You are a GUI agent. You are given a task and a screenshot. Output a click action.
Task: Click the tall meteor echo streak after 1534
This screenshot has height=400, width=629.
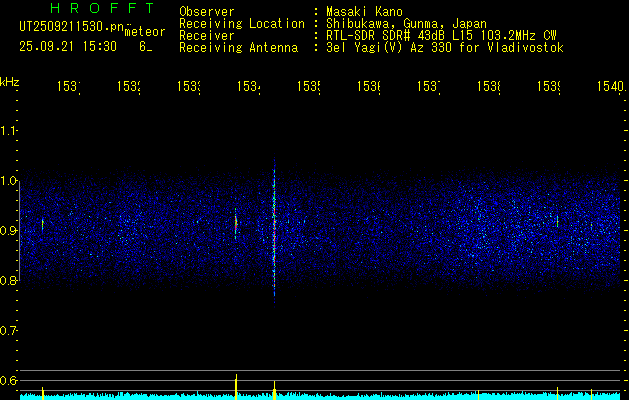tap(274, 231)
